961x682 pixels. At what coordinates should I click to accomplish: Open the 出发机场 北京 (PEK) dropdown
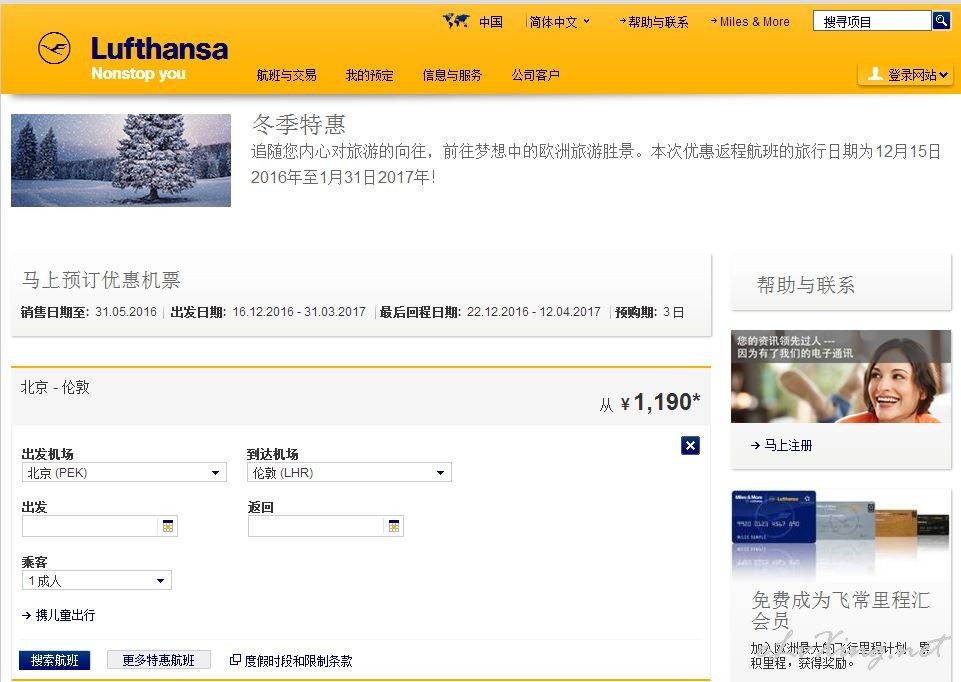point(124,472)
